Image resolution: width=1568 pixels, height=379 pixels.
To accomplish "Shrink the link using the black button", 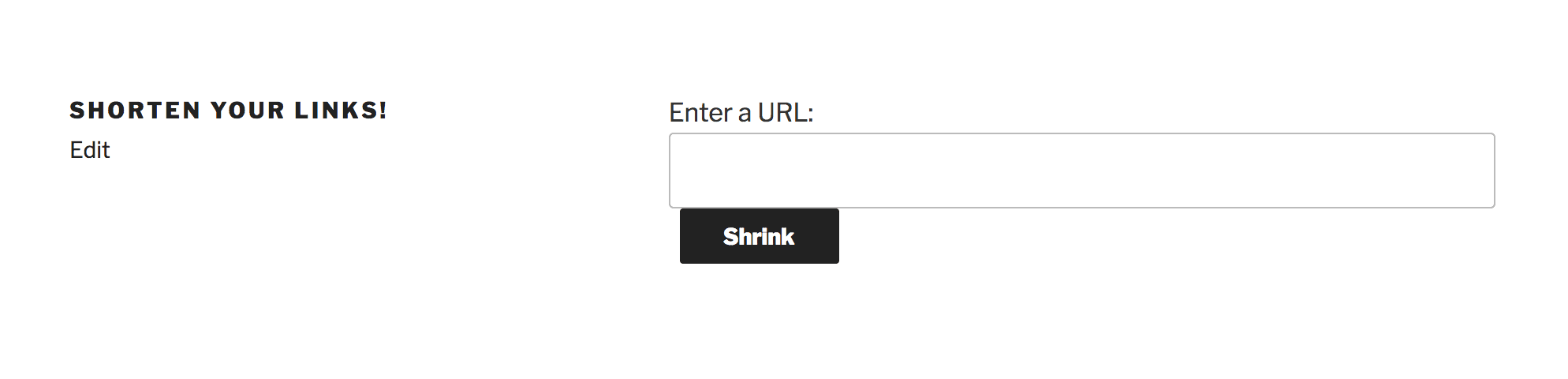I will [x=759, y=236].
